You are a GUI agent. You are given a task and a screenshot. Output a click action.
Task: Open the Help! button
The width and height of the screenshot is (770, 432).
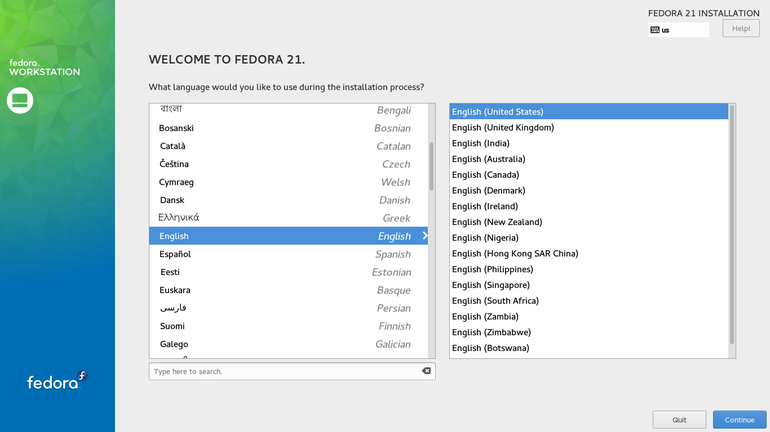(x=740, y=29)
